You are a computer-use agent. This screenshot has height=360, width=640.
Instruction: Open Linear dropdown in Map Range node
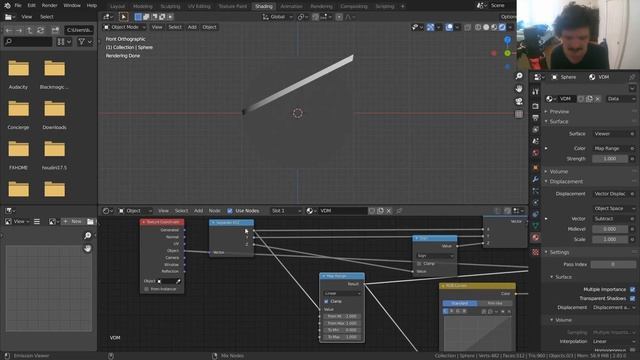click(x=342, y=293)
